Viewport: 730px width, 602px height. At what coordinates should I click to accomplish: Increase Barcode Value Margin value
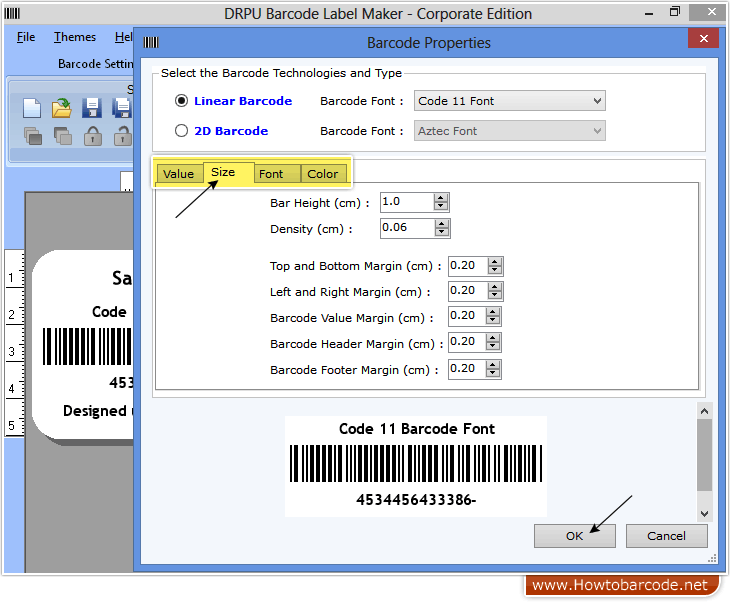pos(493,312)
